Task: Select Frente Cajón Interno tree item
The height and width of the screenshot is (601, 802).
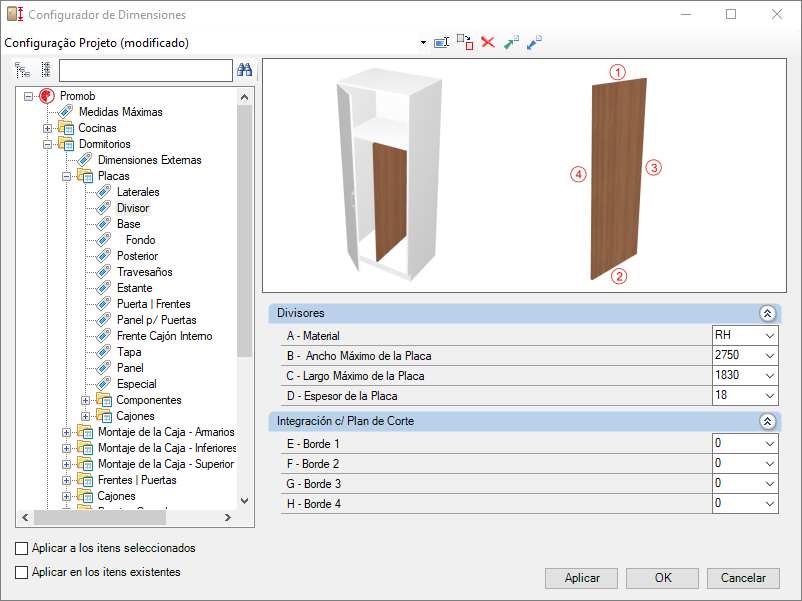Action: 164,336
